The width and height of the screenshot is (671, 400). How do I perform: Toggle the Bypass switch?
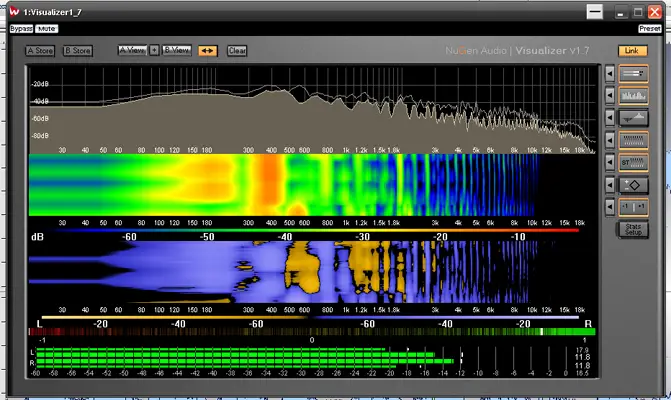point(21,29)
